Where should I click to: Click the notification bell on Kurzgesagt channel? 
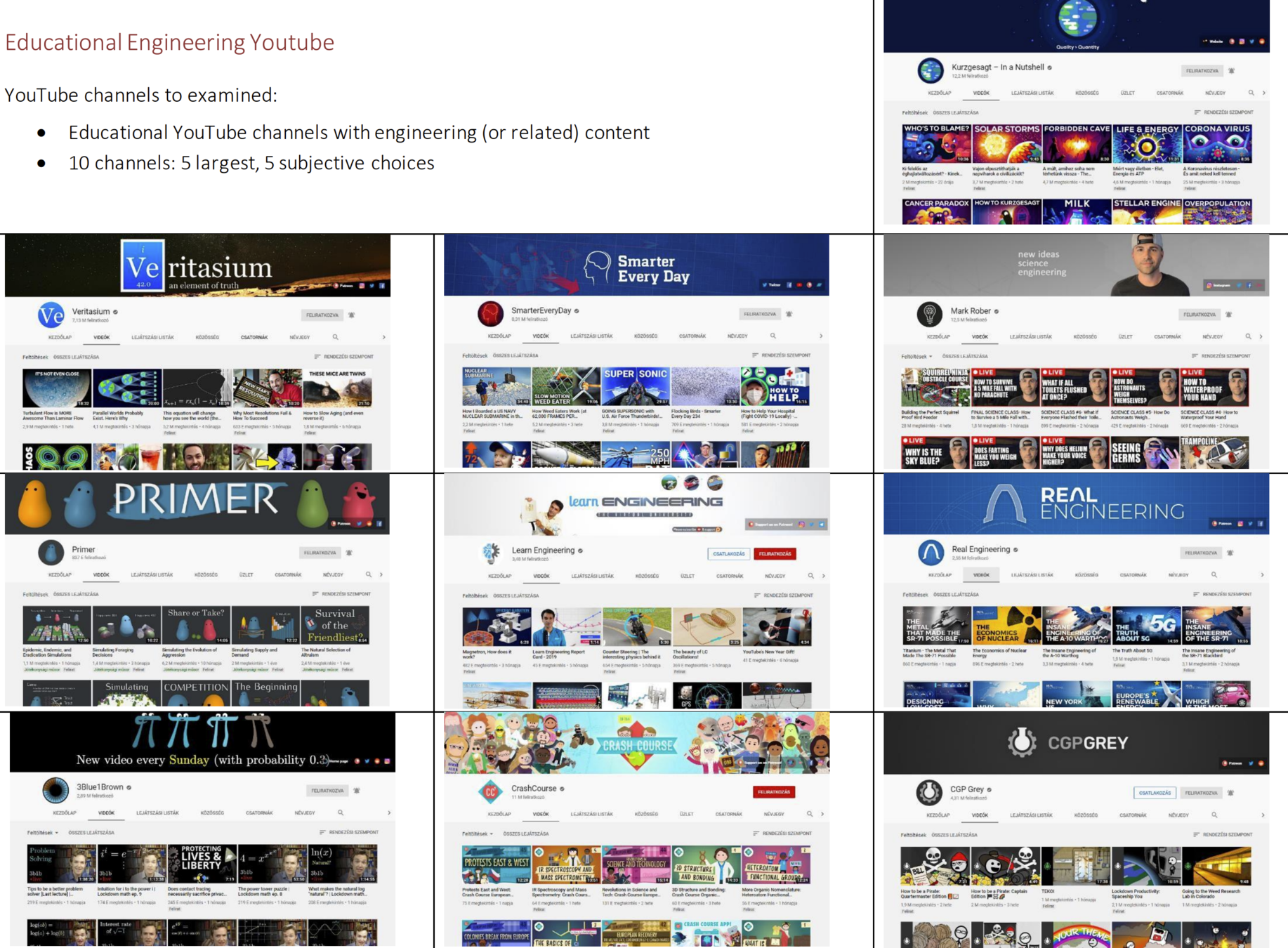pos(1231,71)
